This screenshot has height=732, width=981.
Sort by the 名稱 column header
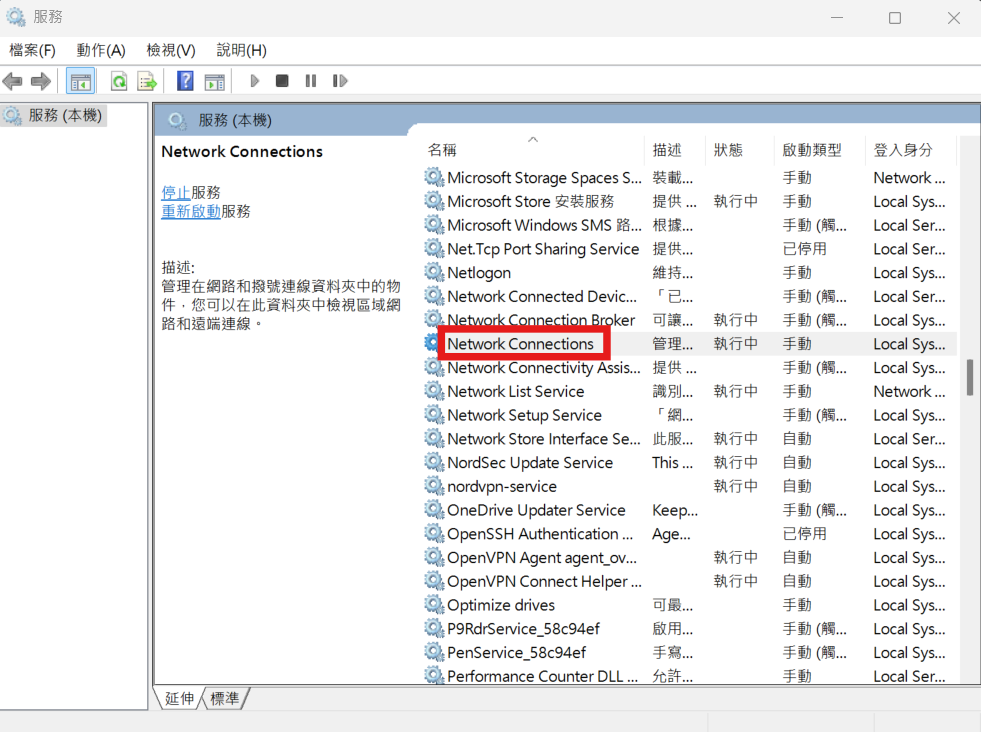442,150
